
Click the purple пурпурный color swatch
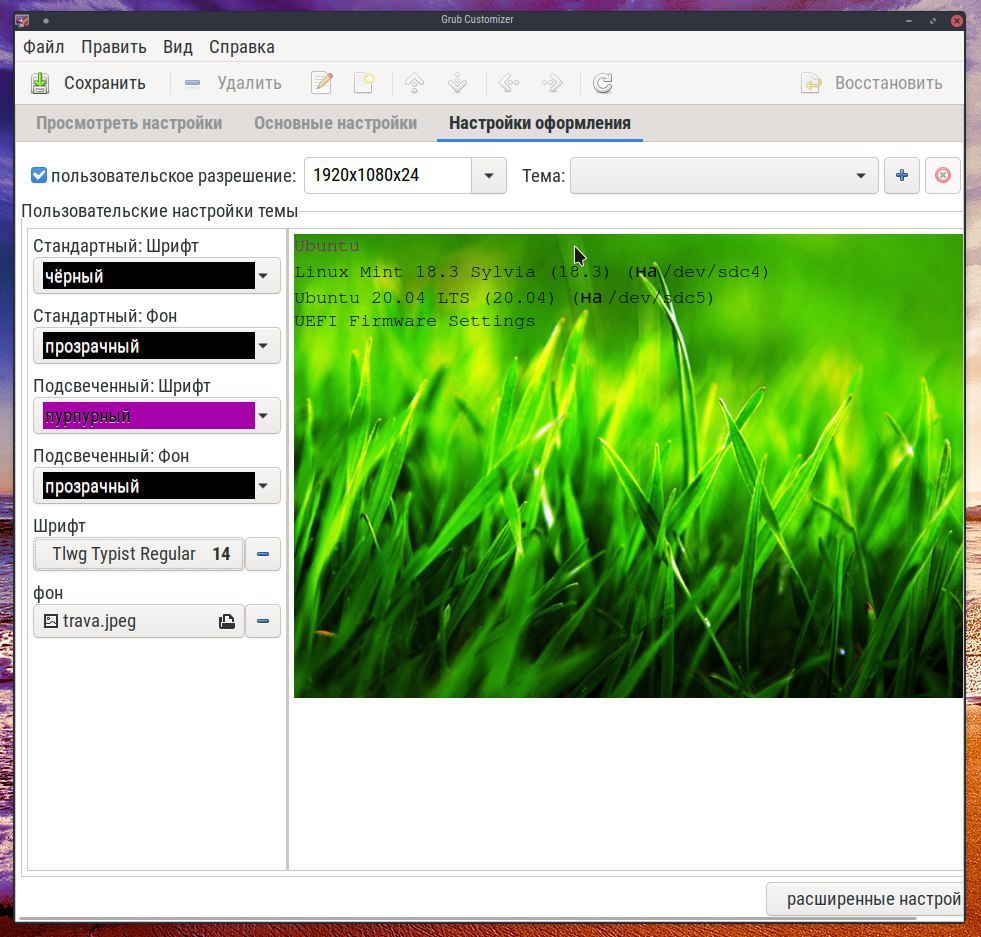click(x=149, y=416)
